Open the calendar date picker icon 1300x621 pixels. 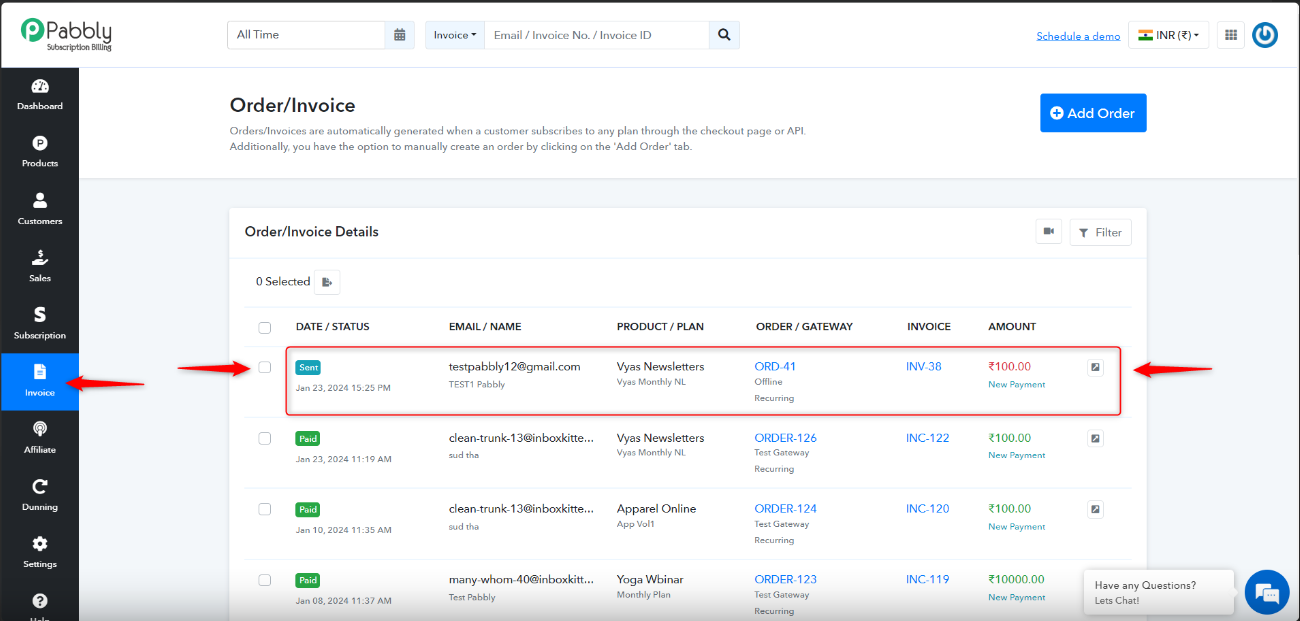399,35
